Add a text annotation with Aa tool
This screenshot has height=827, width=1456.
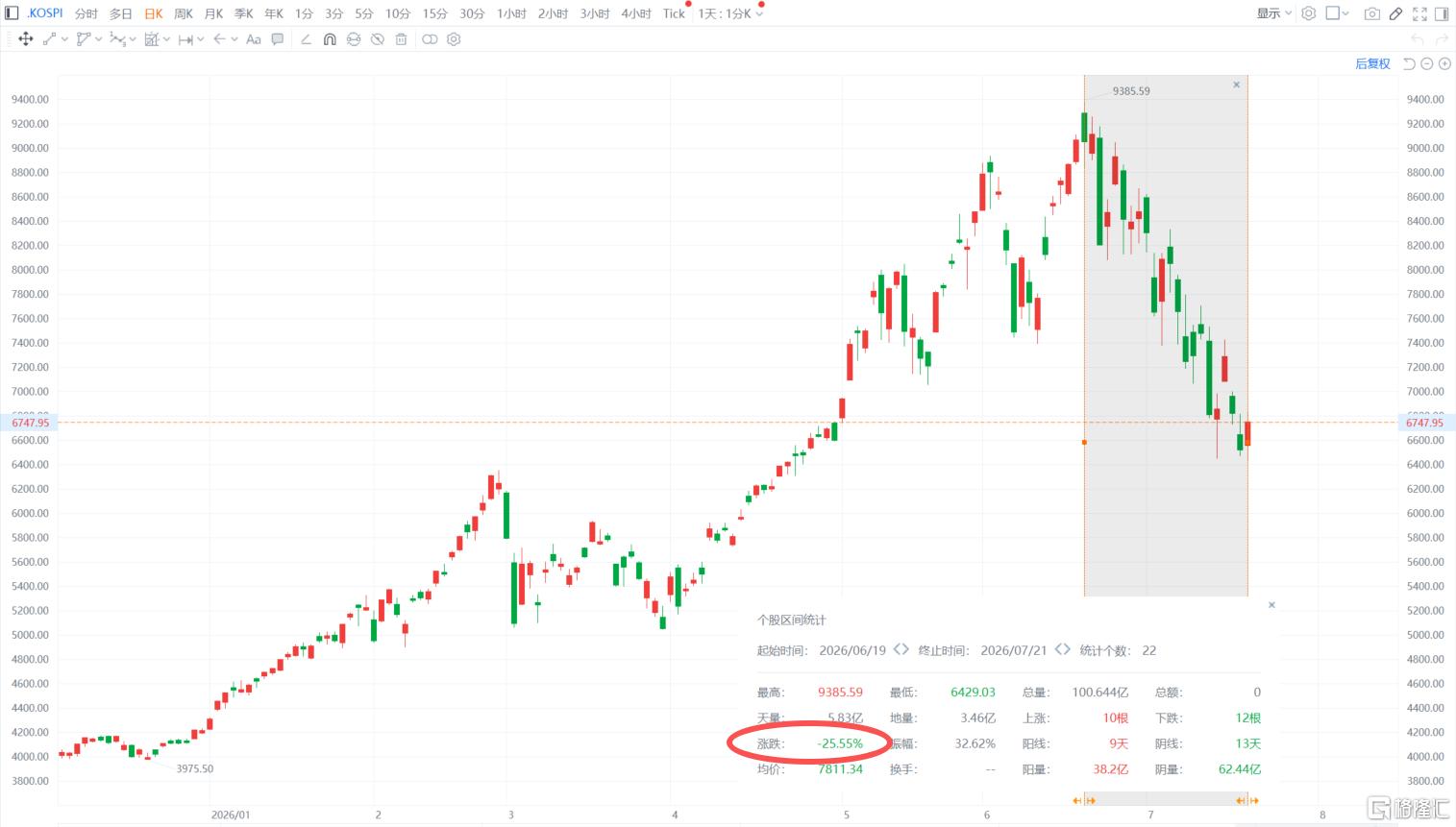coord(254,39)
